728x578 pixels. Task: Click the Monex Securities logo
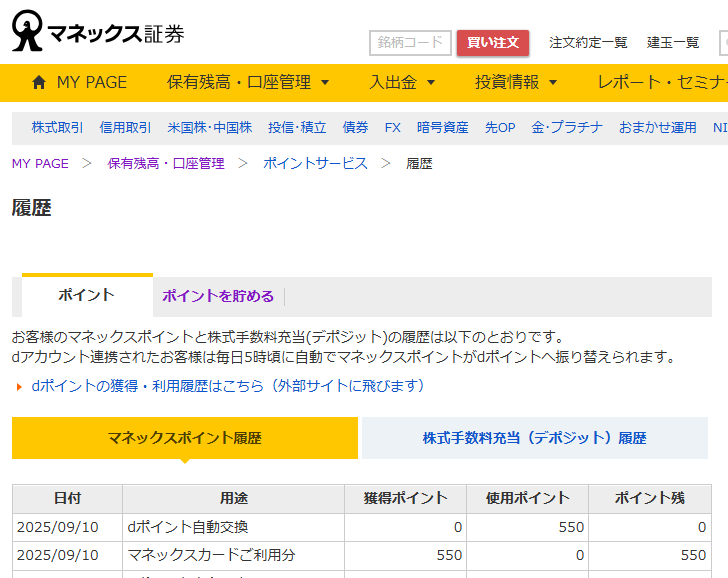pyautogui.click(x=98, y=31)
